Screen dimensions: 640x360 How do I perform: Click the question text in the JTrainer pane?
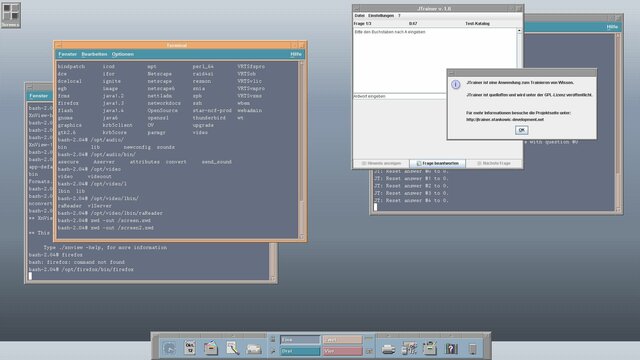click(x=390, y=32)
